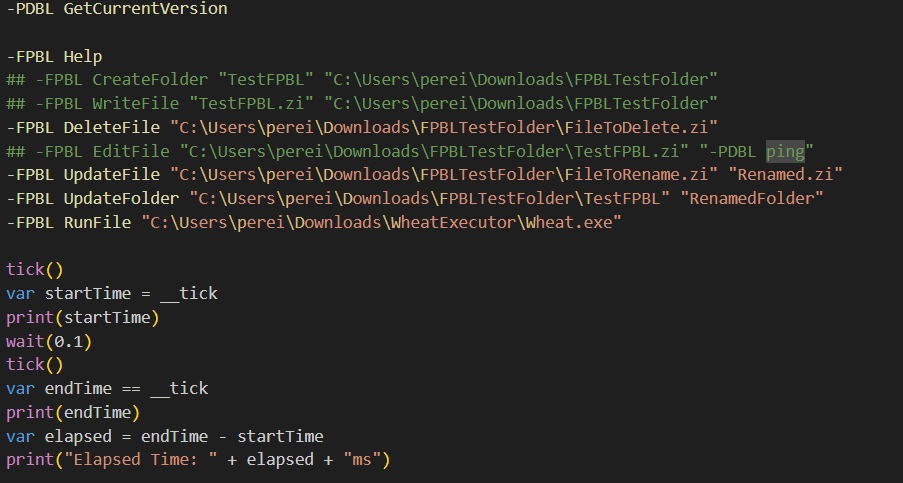Click the GetCurrentVersion command on the first line

pos(145,9)
